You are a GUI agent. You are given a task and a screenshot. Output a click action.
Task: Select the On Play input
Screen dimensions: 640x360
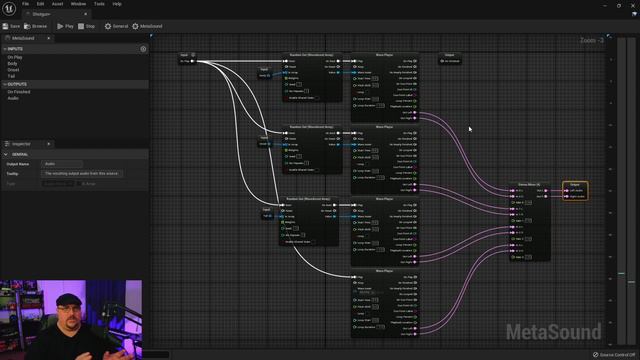click(x=15, y=58)
